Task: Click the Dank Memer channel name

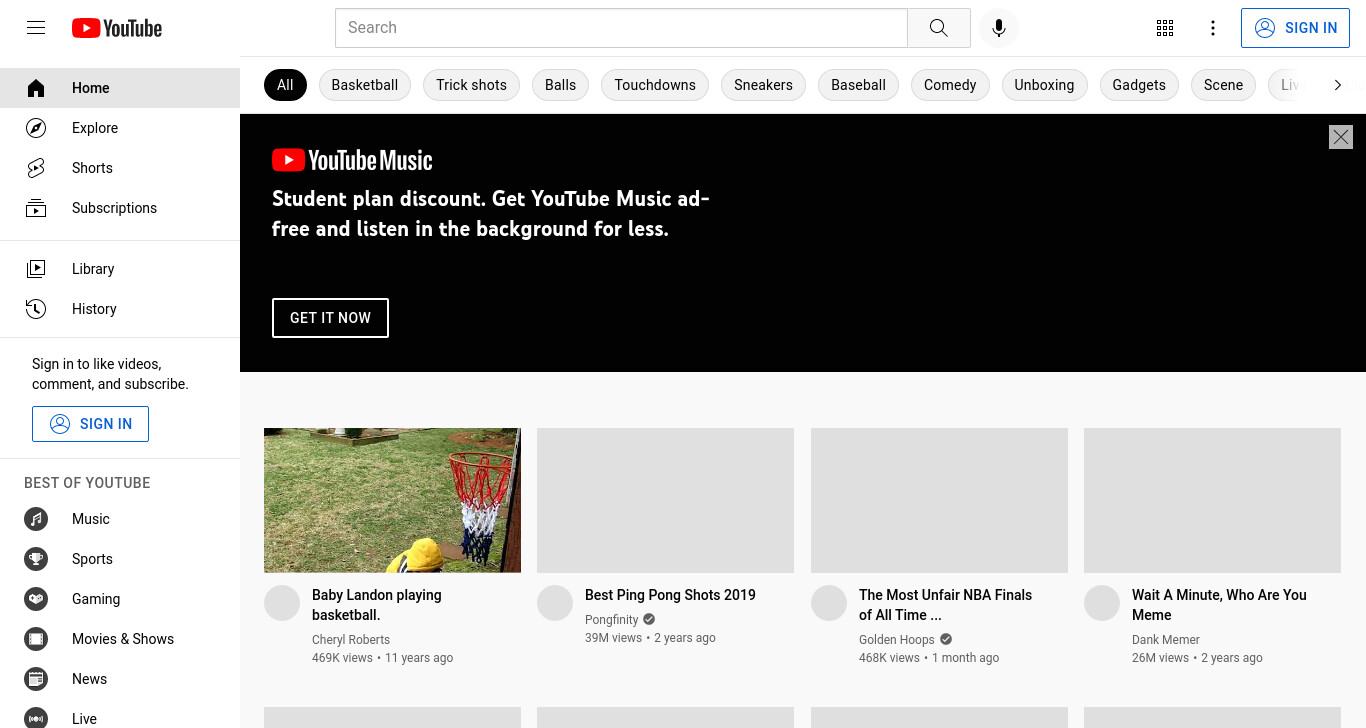Action: (1166, 640)
